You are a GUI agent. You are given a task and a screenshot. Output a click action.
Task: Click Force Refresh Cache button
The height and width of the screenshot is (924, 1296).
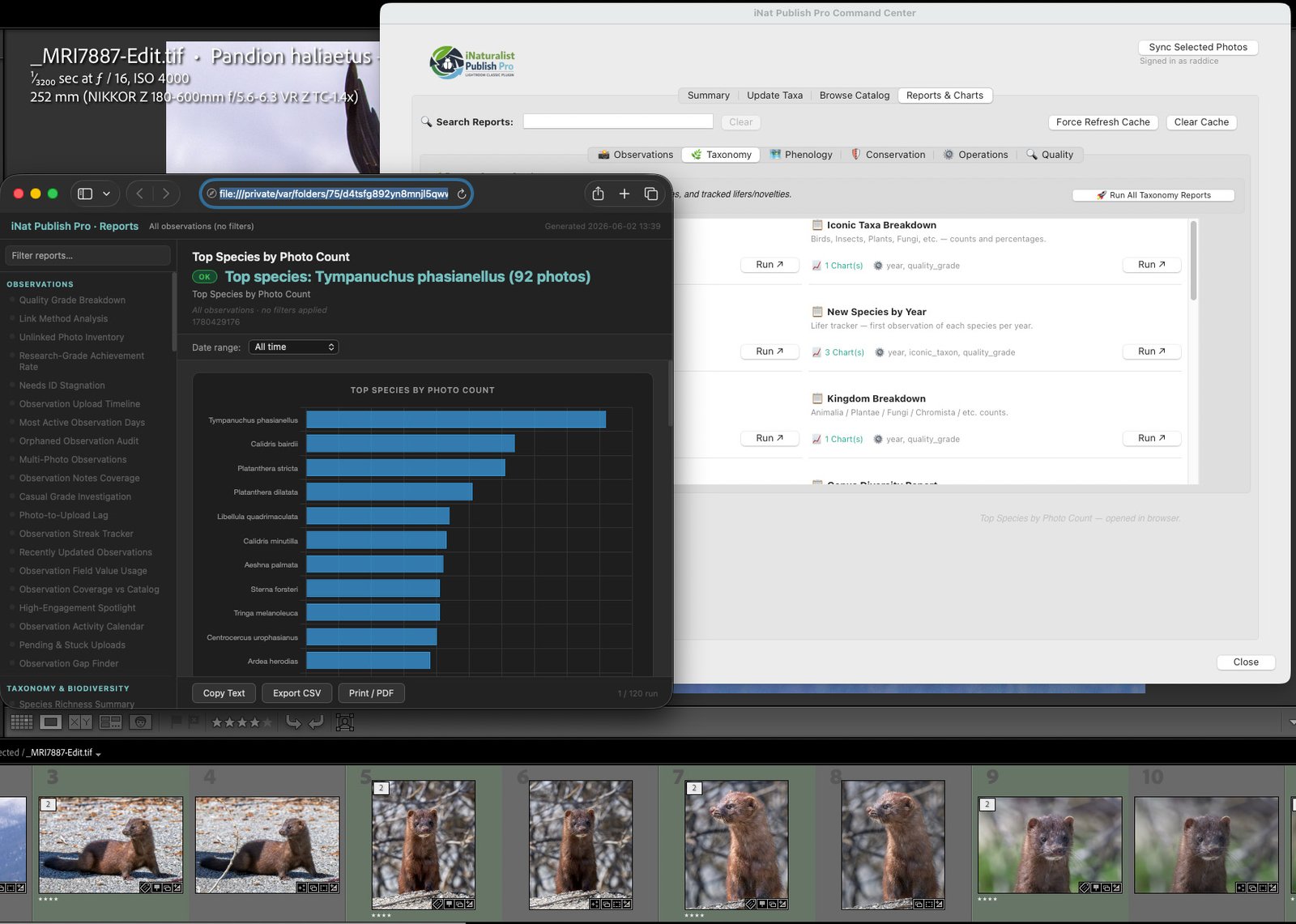(1102, 122)
